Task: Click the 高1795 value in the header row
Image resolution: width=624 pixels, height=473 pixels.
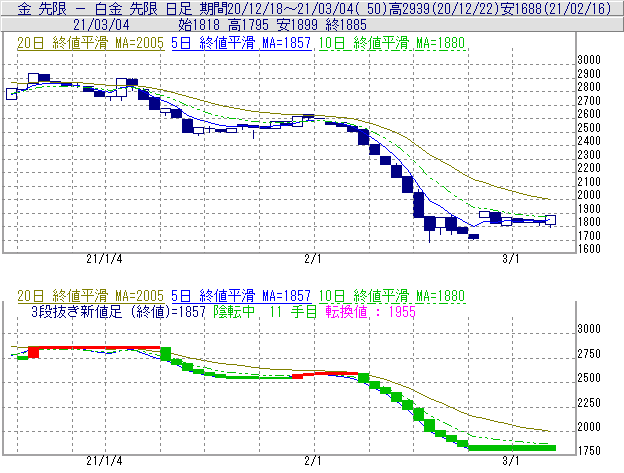Action: (x=248, y=25)
